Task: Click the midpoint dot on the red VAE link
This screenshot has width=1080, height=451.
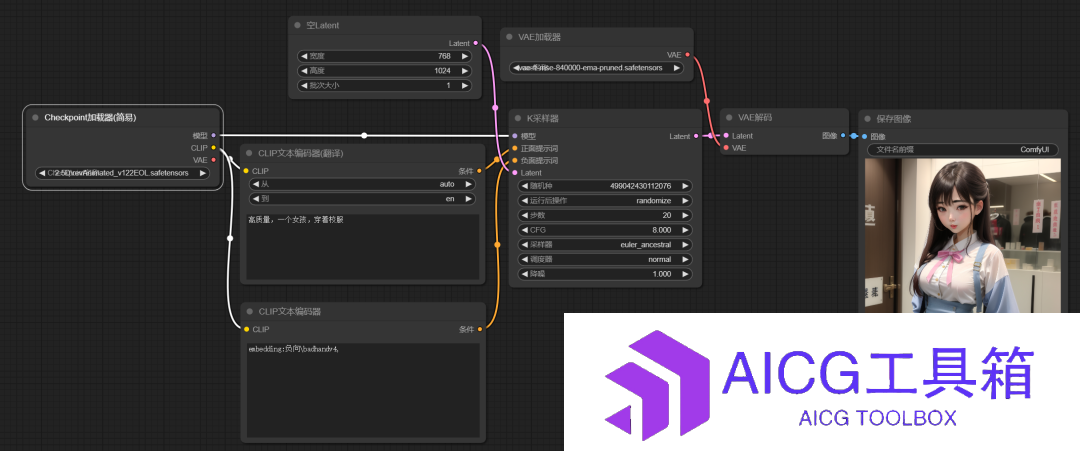Action: pyautogui.click(x=706, y=101)
